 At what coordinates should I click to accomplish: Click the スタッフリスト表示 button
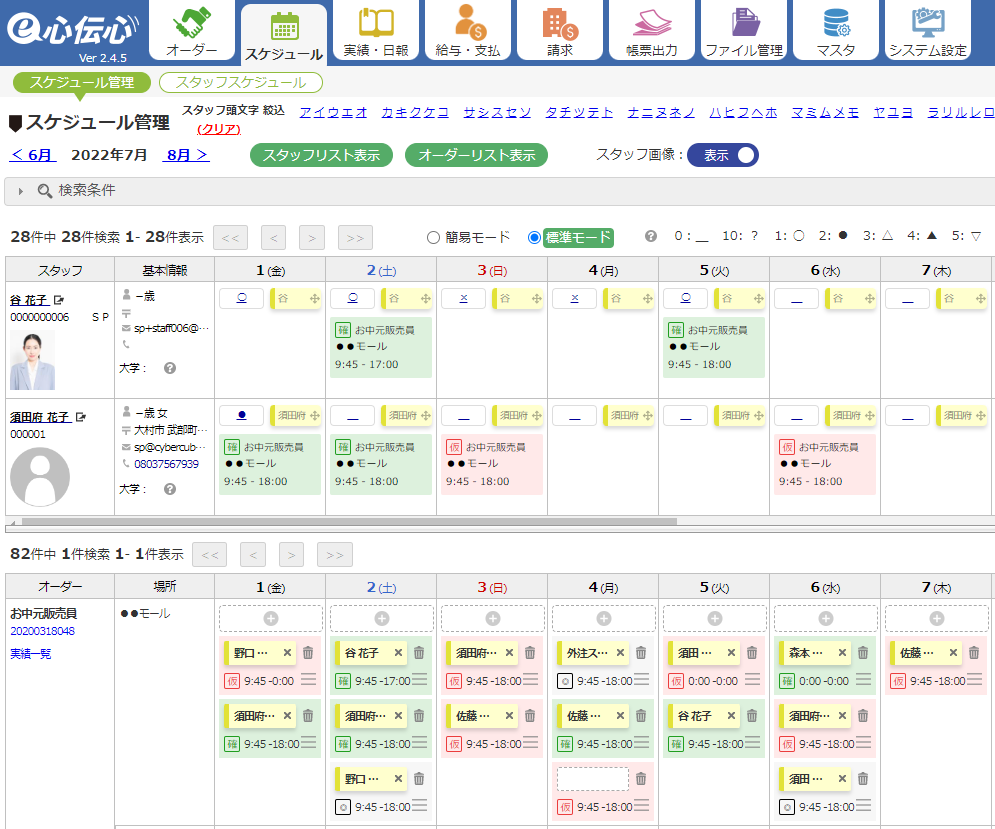[321, 155]
